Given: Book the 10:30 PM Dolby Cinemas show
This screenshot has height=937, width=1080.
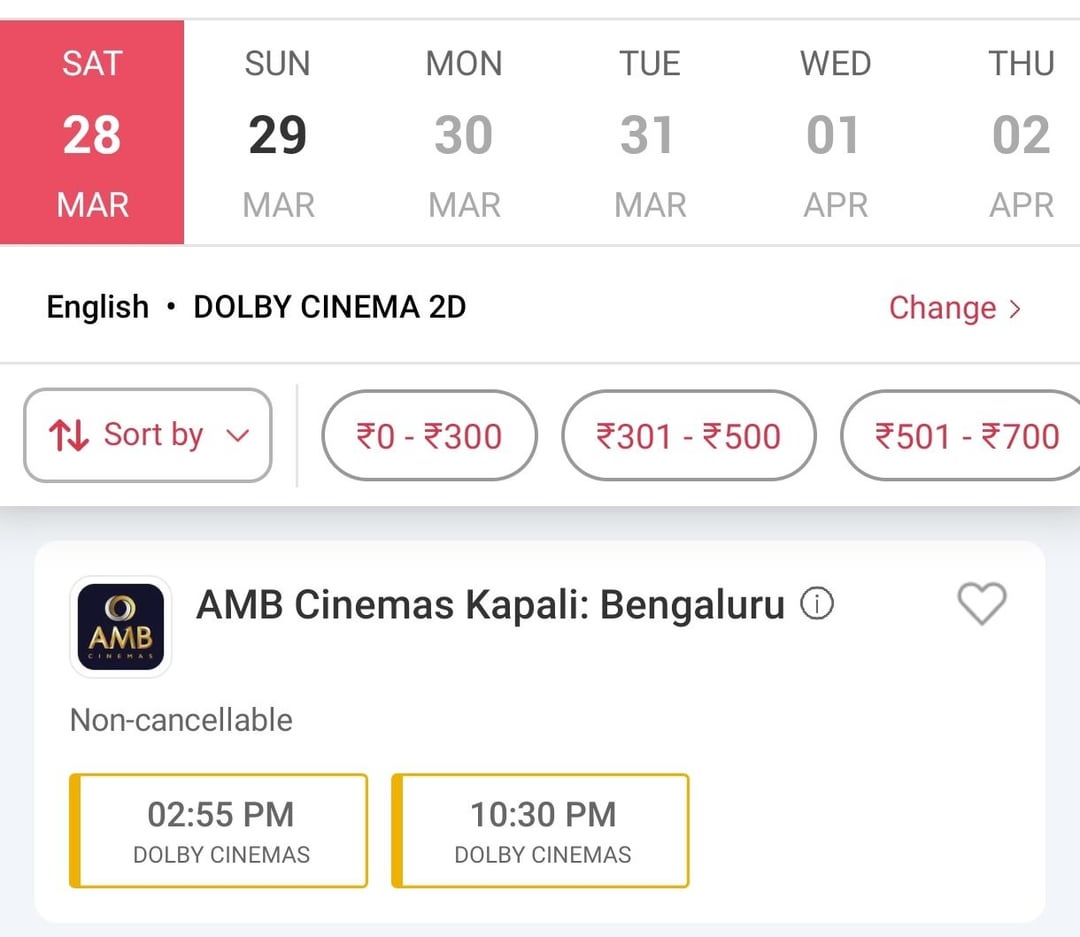Looking at the screenshot, I should (x=542, y=830).
